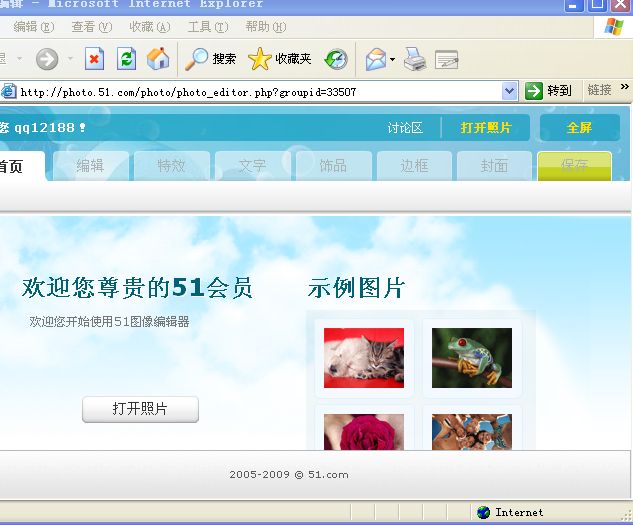The width and height of the screenshot is (633, 525).
Task: Choose the tree frog sample thumbnail
Action: [472, 358]
